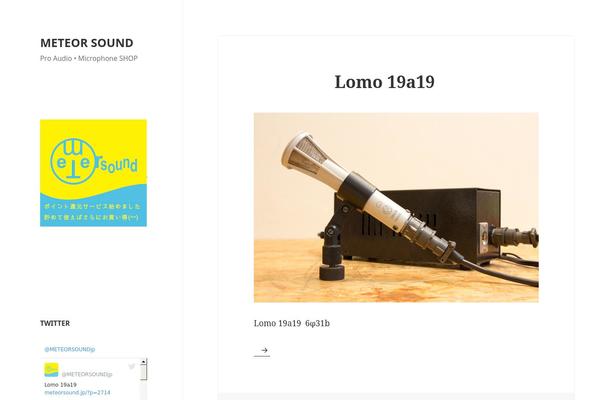Click the gray @METEORSOUNDjp handle beside avatar
This screenshot has width=600, height=400.
[87, 374]
